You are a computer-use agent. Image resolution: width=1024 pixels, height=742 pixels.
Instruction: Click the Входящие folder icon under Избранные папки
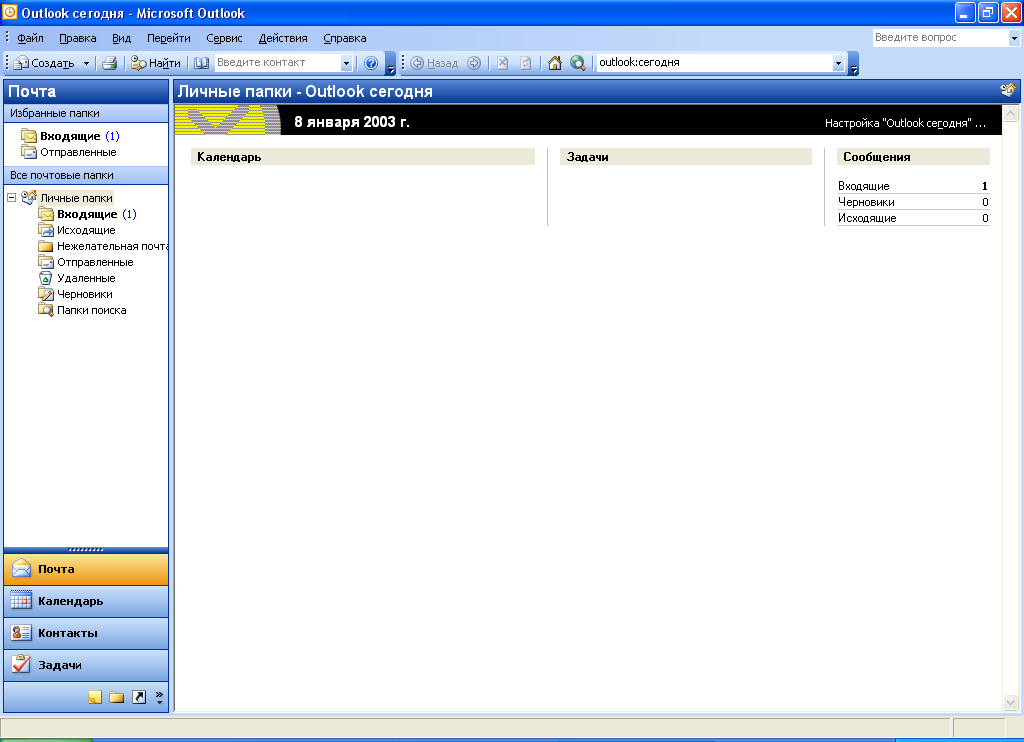click(x=29, y=136)
